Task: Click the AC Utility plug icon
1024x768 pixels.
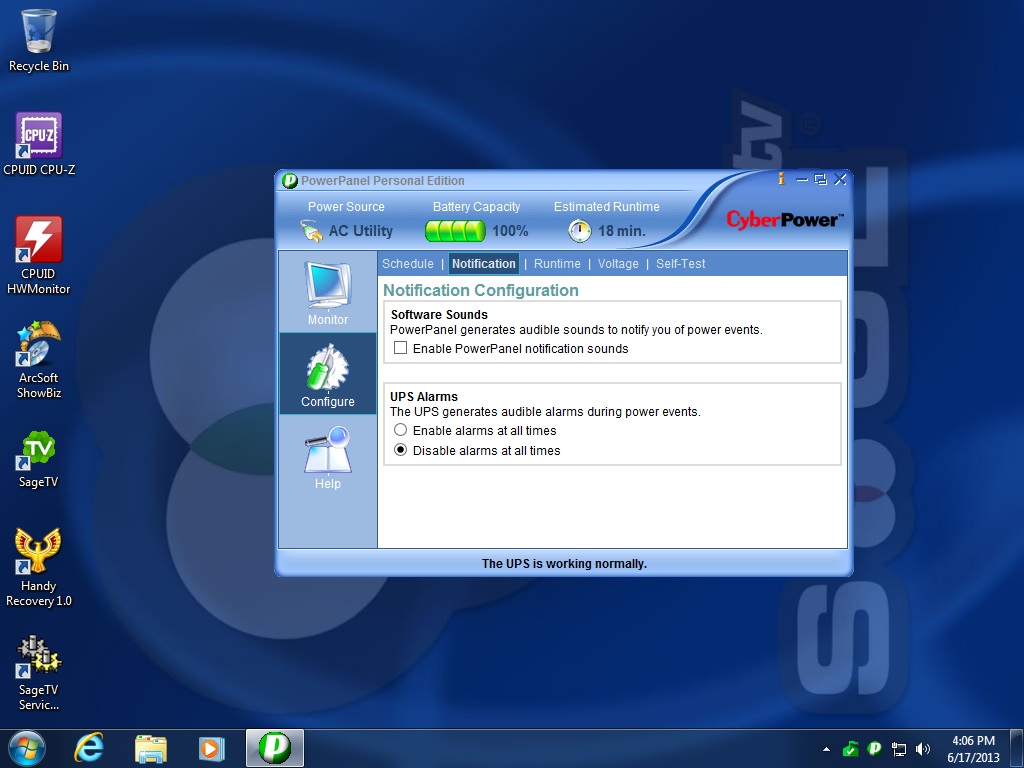Action: [311, 231]
